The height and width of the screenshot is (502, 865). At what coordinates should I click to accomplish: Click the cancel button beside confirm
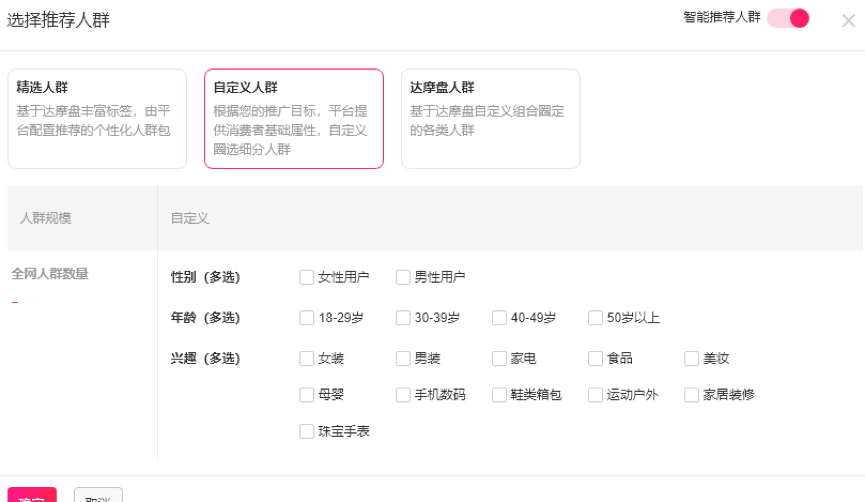click(x=98, y=495)
